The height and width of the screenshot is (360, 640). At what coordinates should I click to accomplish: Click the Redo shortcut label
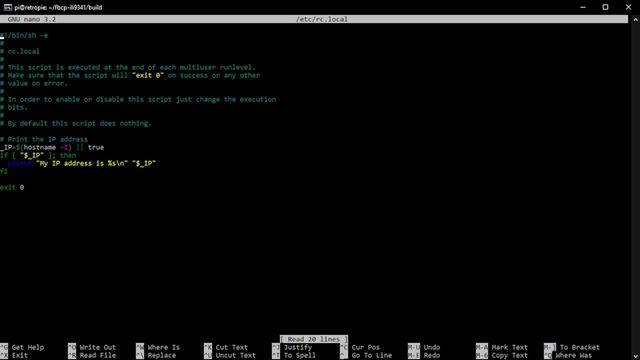click(x=432, y=356)
